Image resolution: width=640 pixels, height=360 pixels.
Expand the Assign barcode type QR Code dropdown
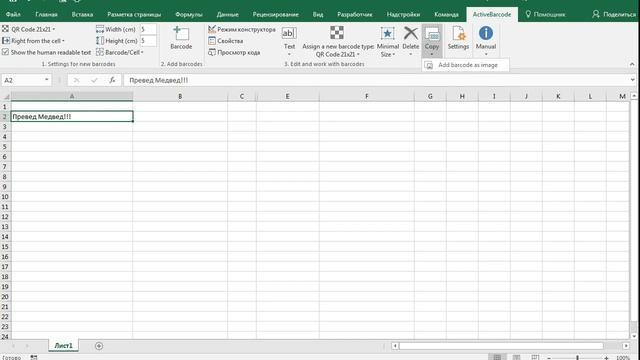[358, 54]
